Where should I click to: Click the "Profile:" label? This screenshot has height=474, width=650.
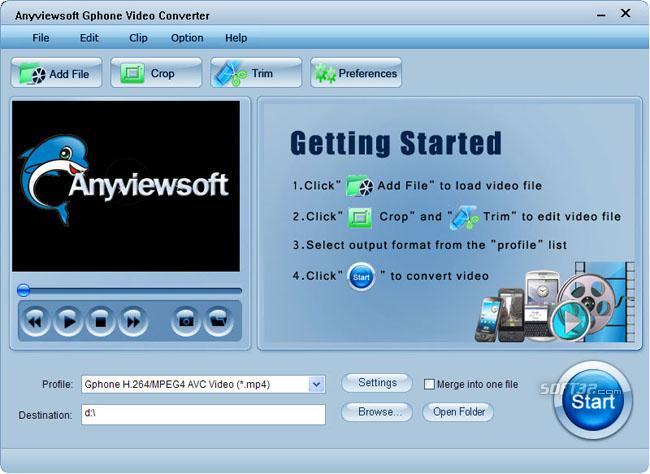tap(57, 384)
